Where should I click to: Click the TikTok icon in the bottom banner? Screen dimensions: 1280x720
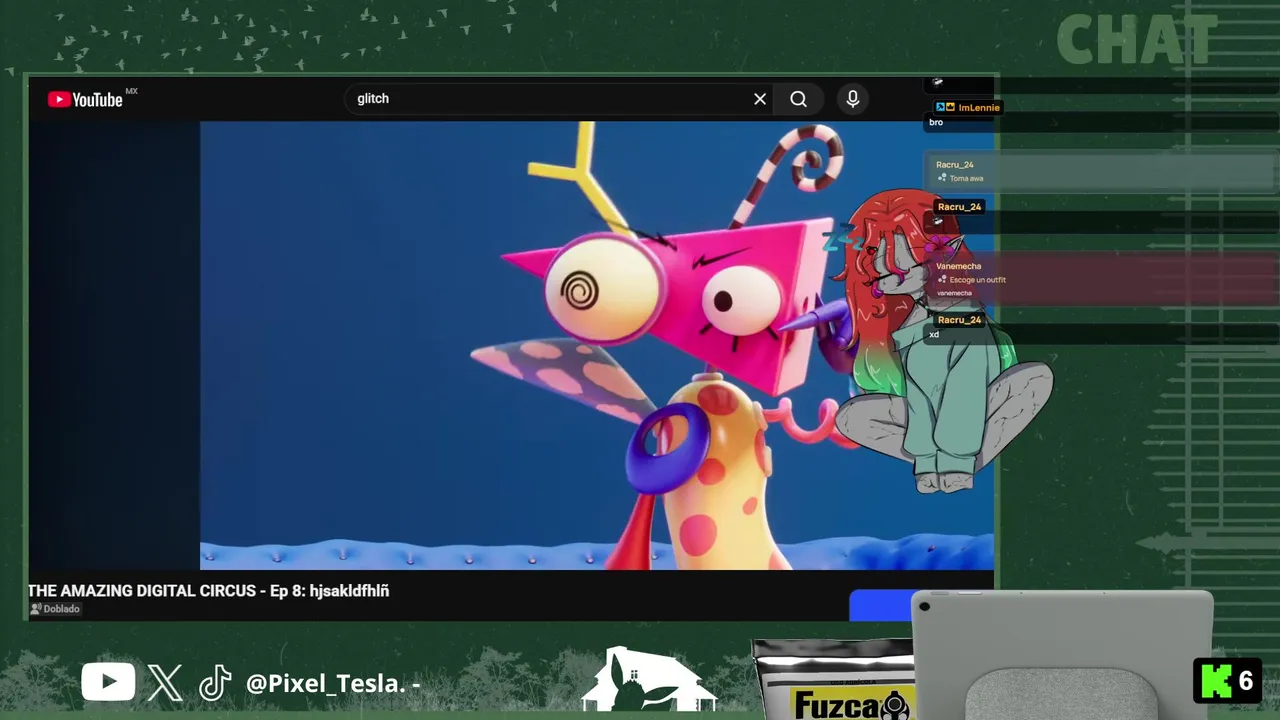[215, 683]
